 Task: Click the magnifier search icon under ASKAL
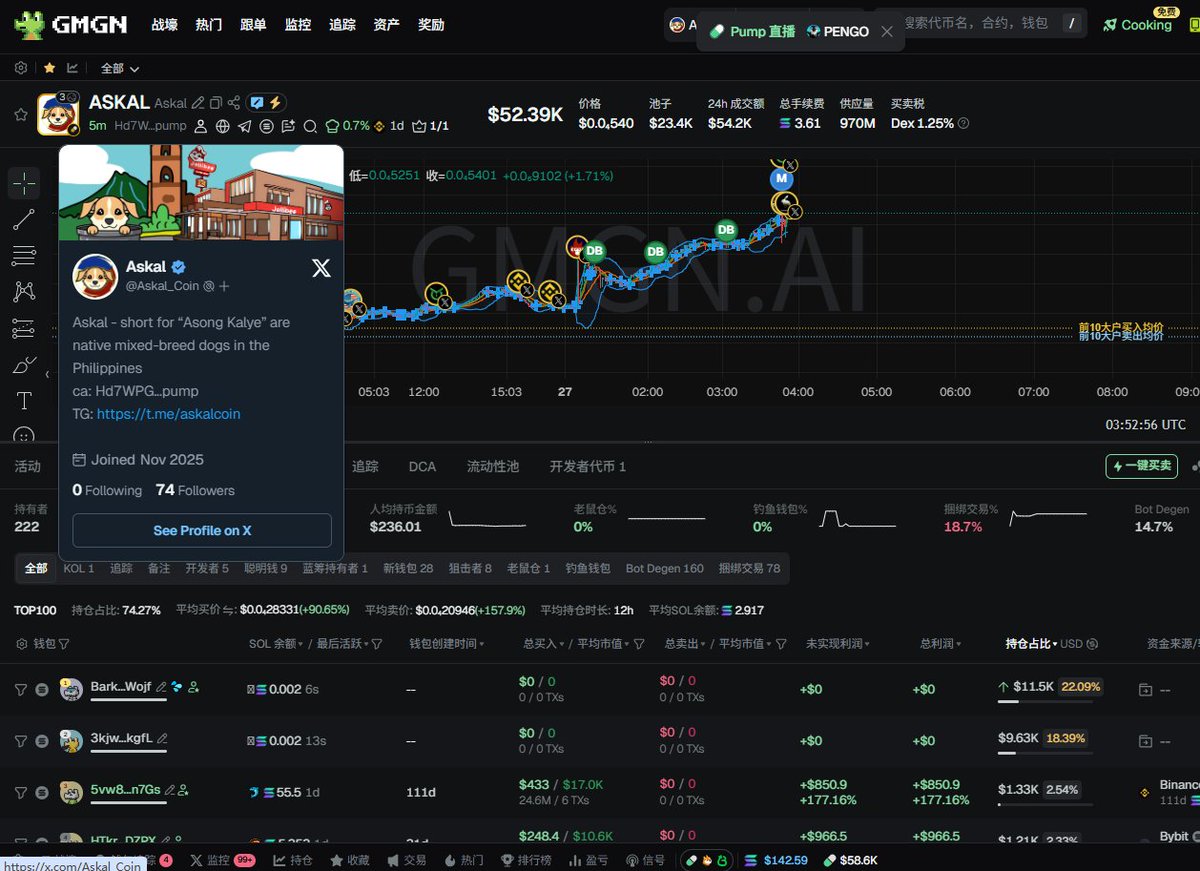coord(310,126)
